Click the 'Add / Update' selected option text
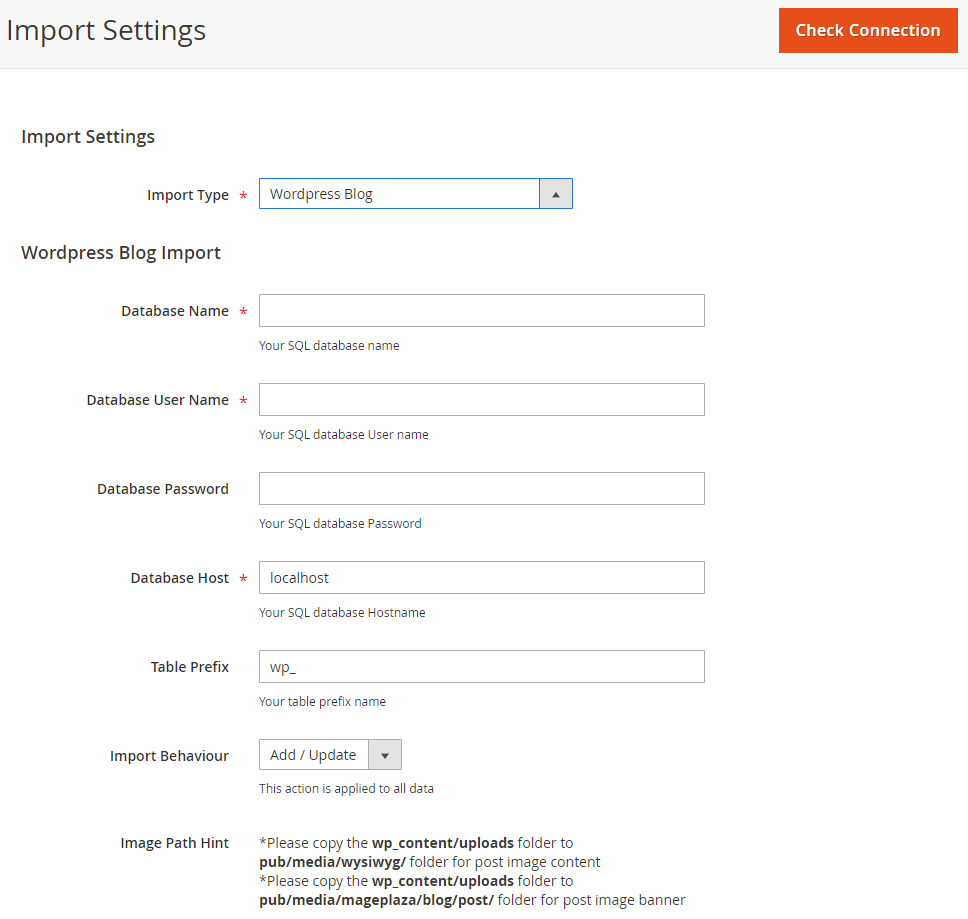This screenshot has height=919, width=968. 313,755
